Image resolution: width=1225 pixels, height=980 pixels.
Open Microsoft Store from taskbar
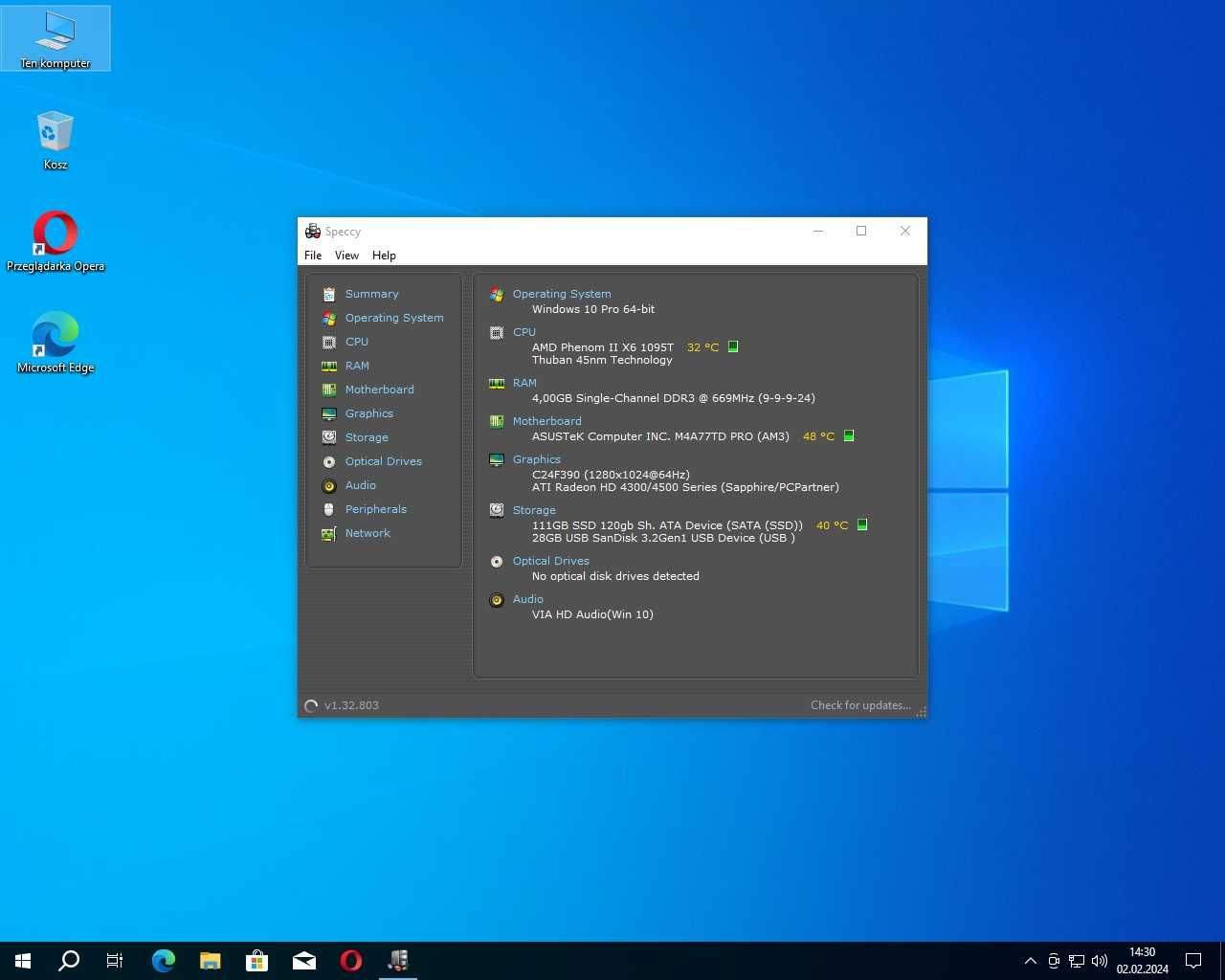[x=256, y=961]
